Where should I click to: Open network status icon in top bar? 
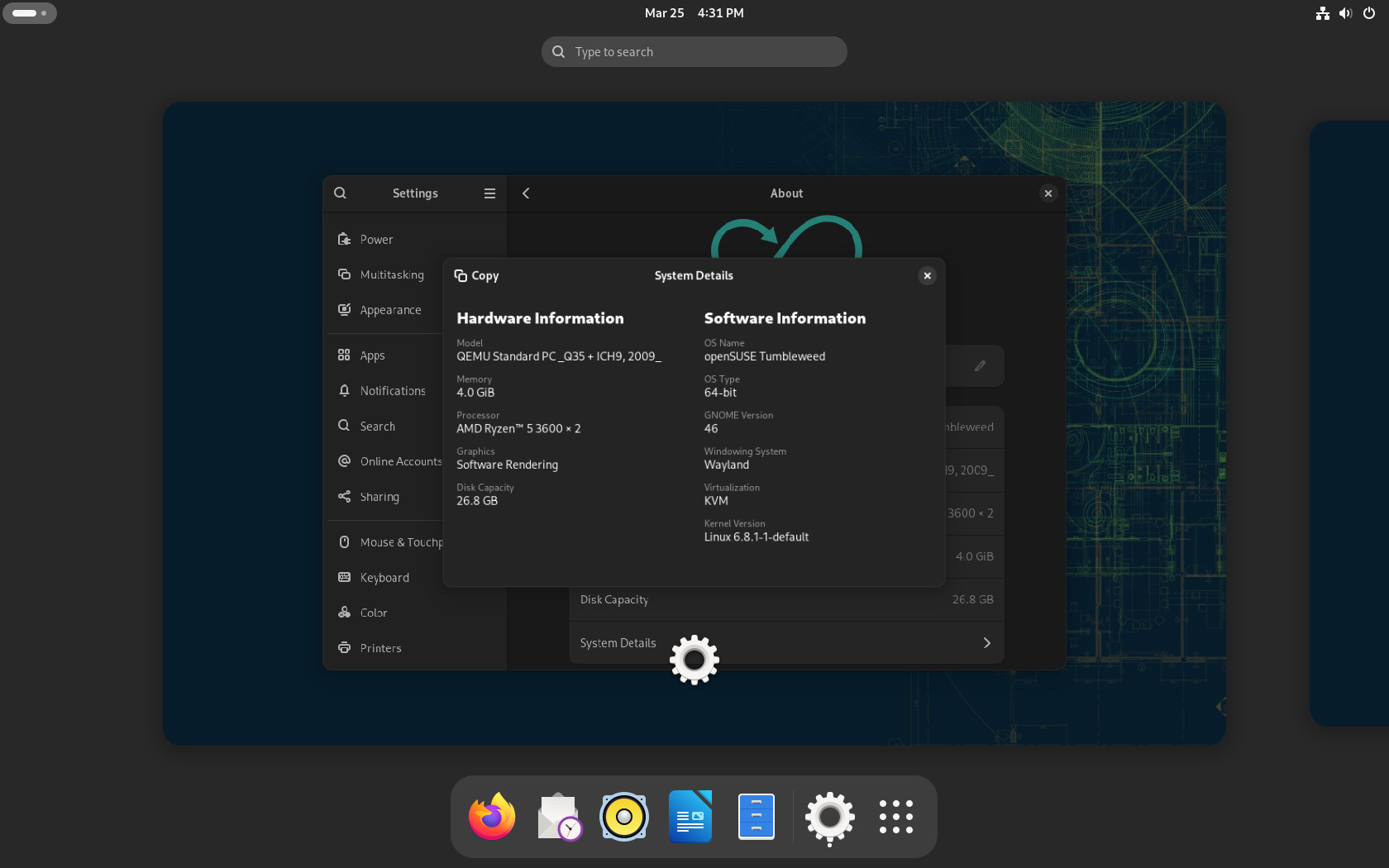(1323, 13)
